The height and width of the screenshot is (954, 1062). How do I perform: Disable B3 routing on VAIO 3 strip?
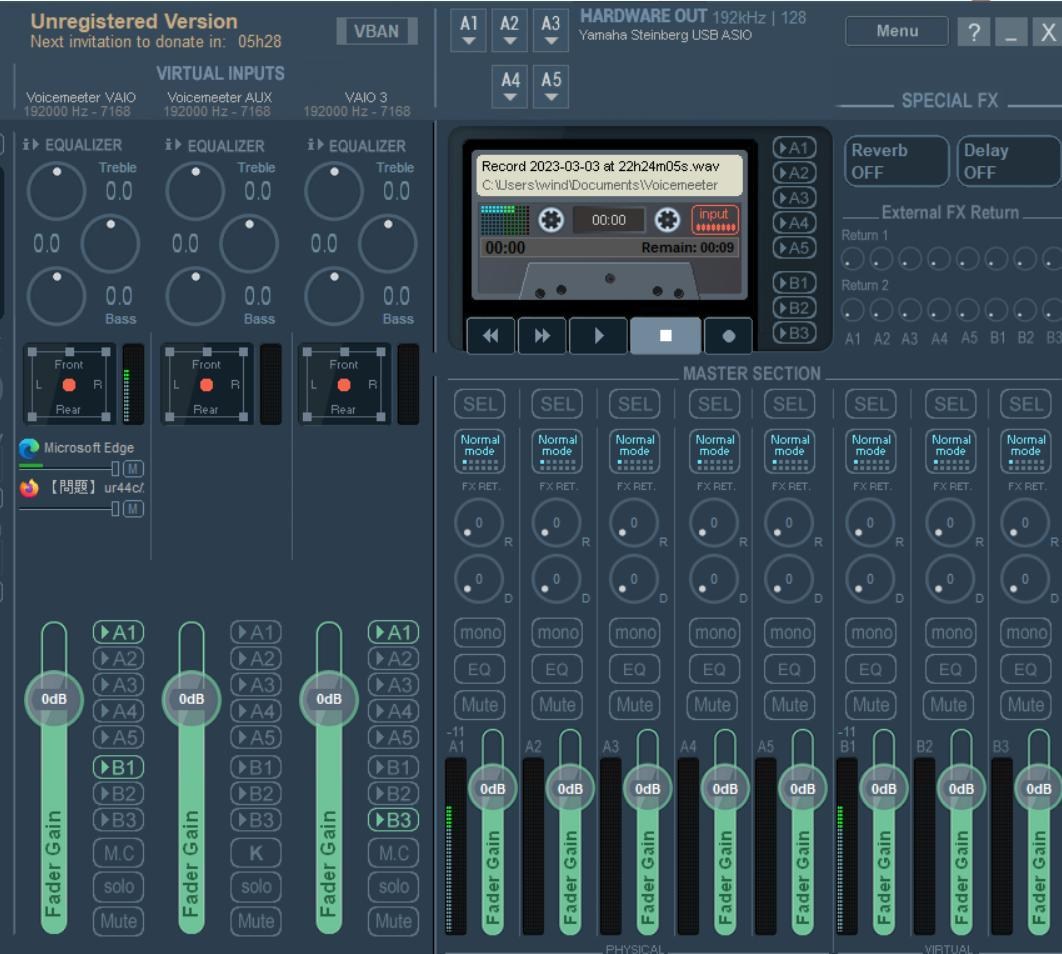(x=394, y=820)
